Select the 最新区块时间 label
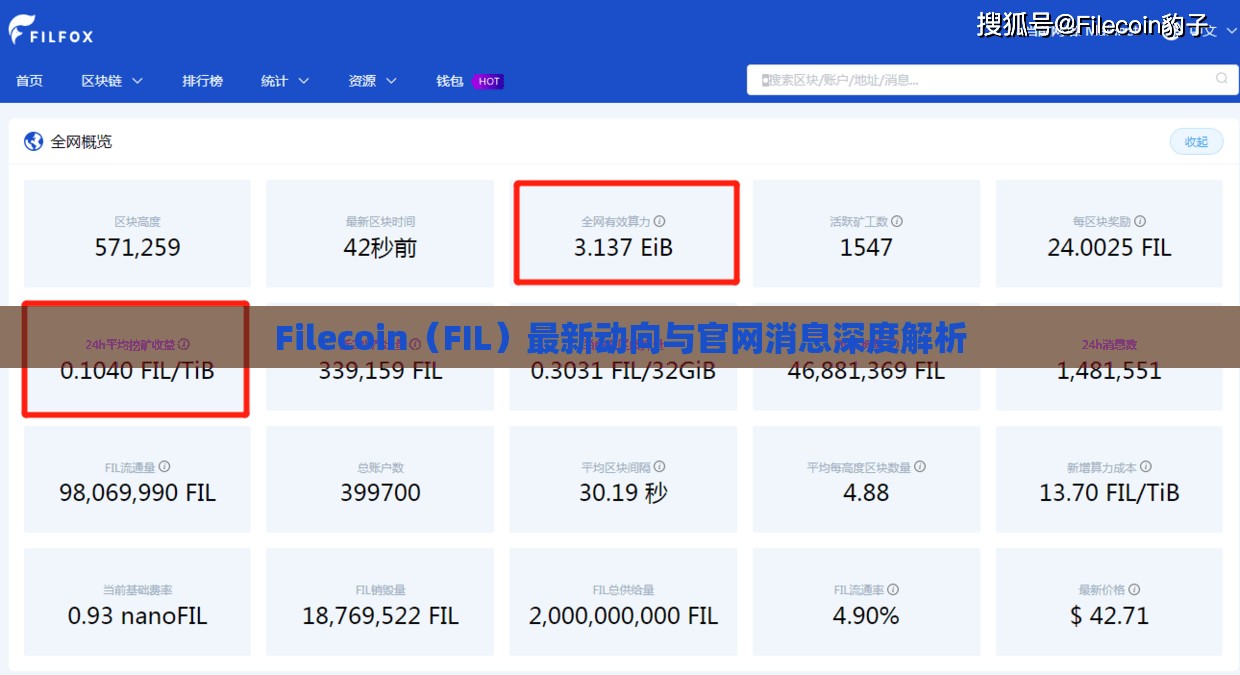Viewport: 1240px width, 675px height. coord(380,222)
